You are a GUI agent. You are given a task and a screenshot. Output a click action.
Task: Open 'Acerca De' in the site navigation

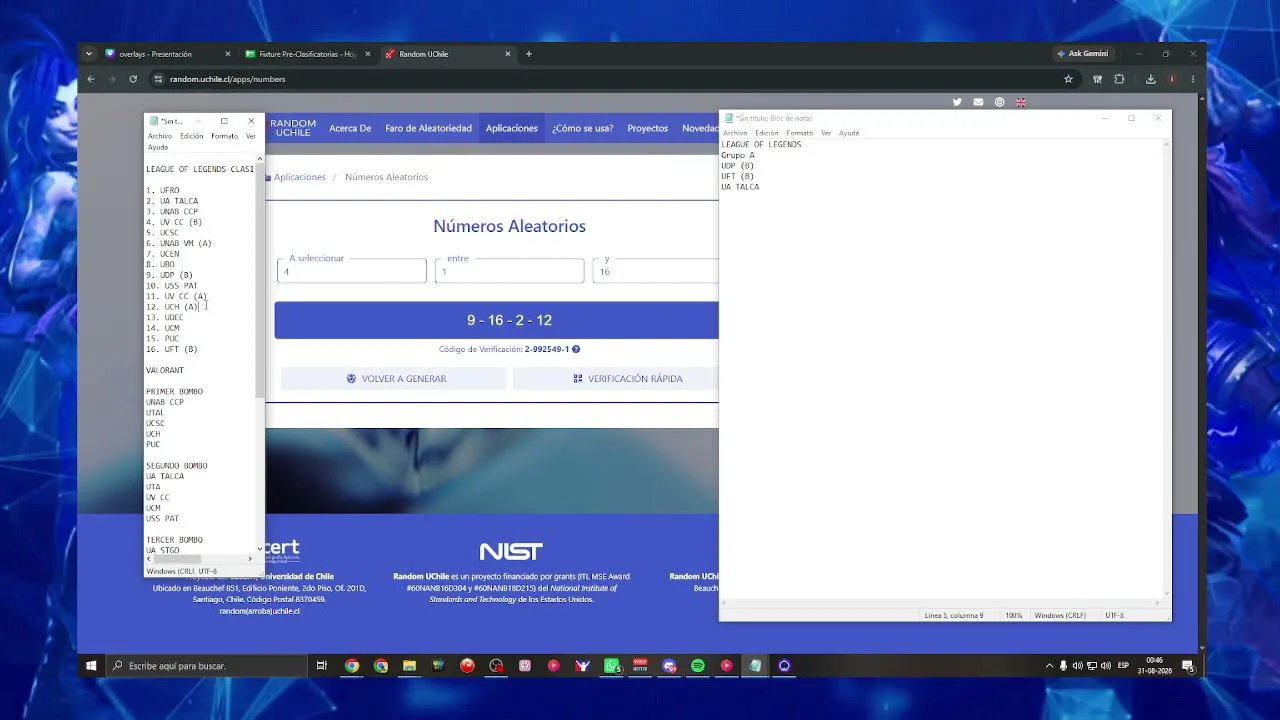coord(350,128)
